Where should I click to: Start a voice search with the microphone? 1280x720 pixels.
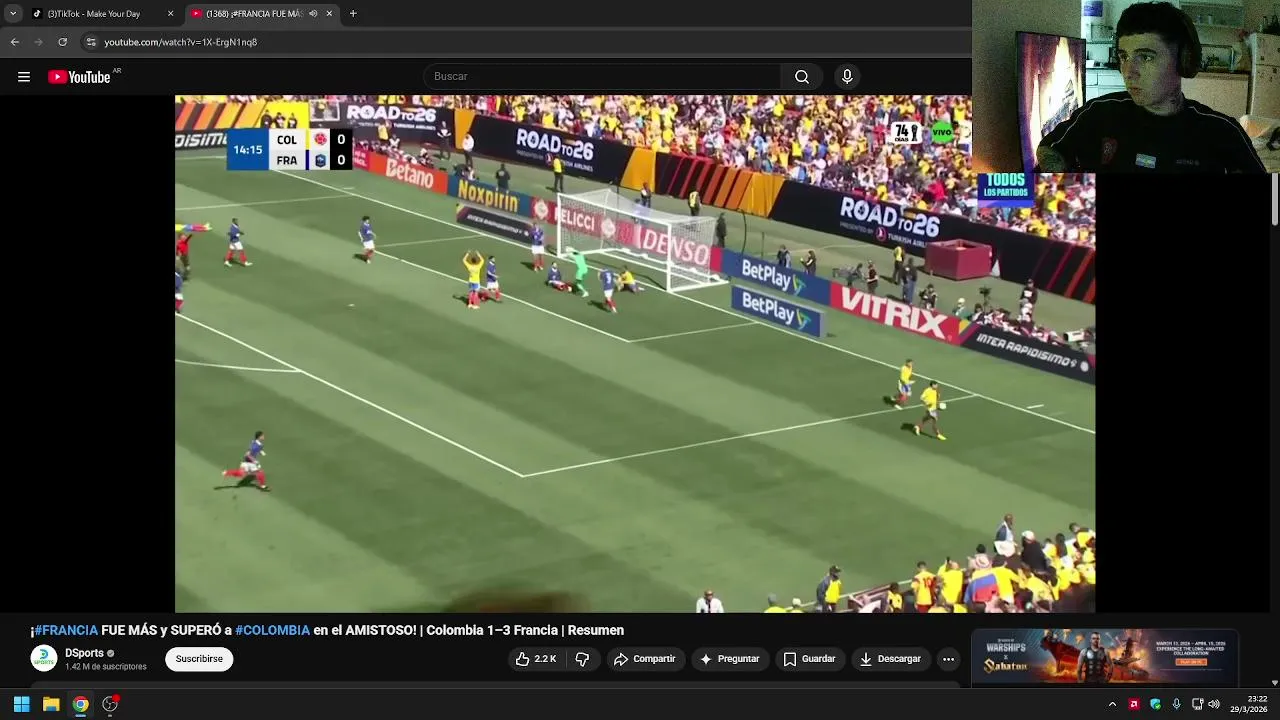tap(847, 77)
